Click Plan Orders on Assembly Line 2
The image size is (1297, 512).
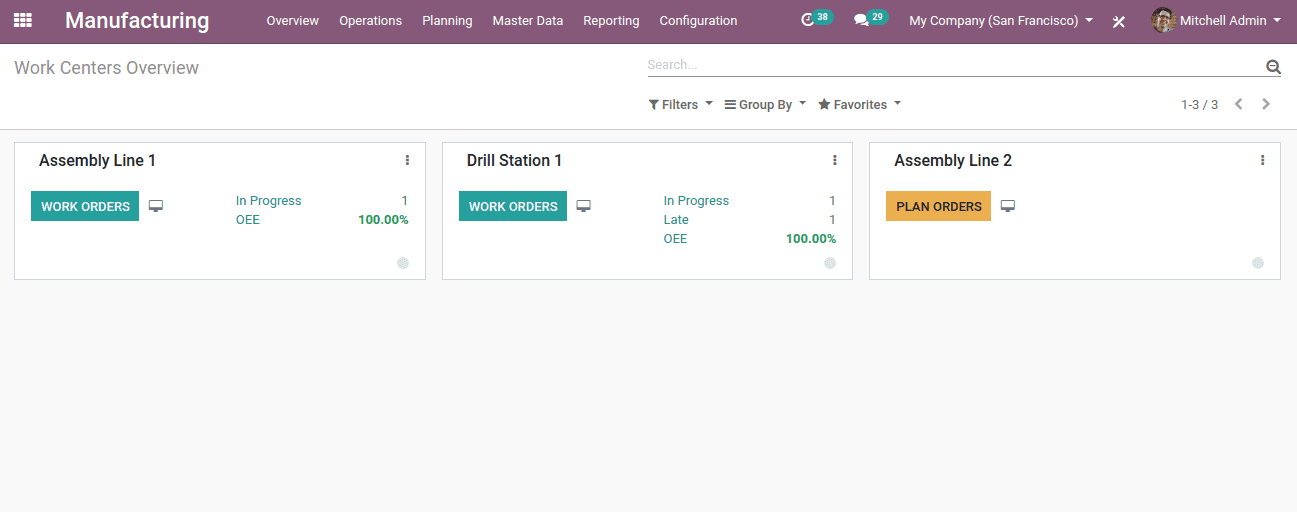(938, 206)
